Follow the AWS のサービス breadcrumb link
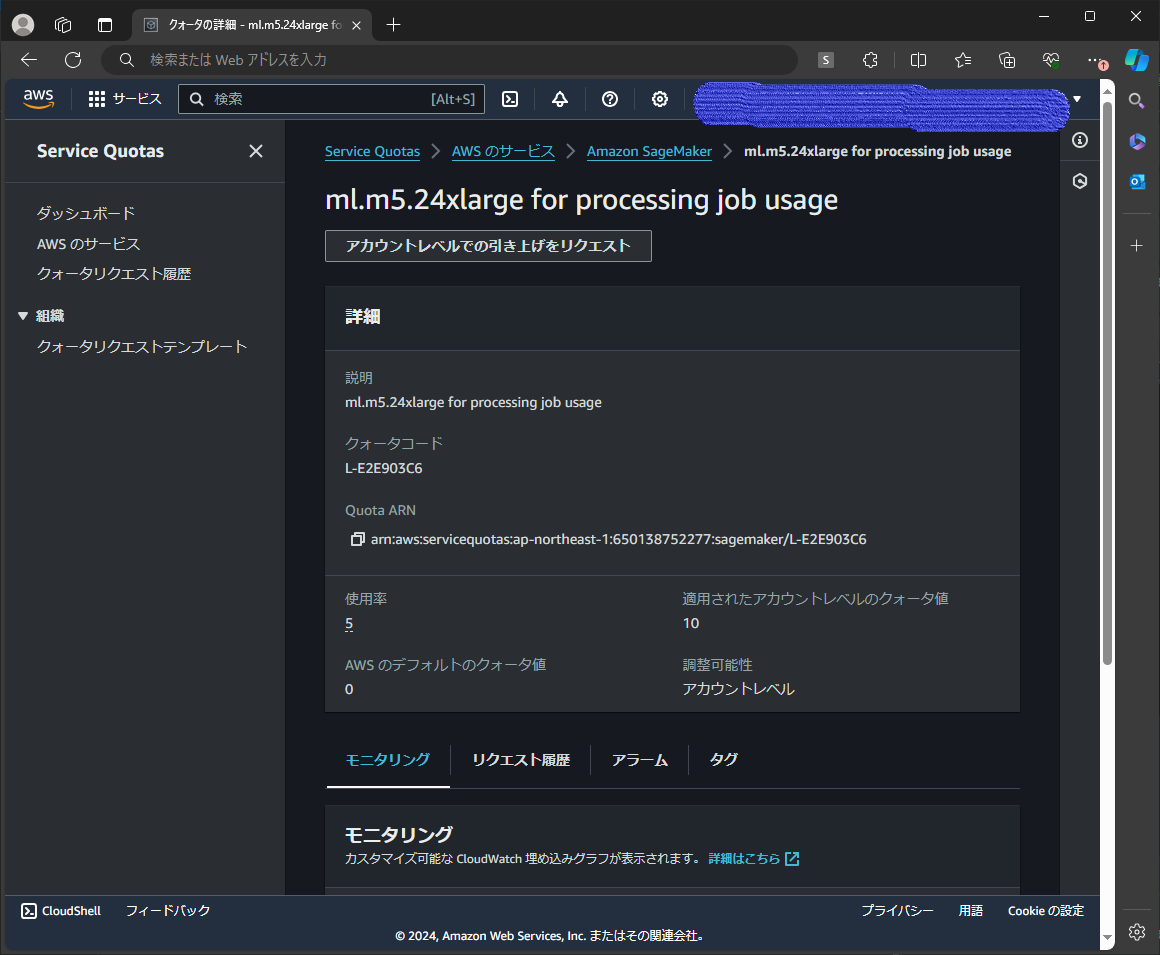This screenshot has width=1160, height=955. [x=503, y=152]
